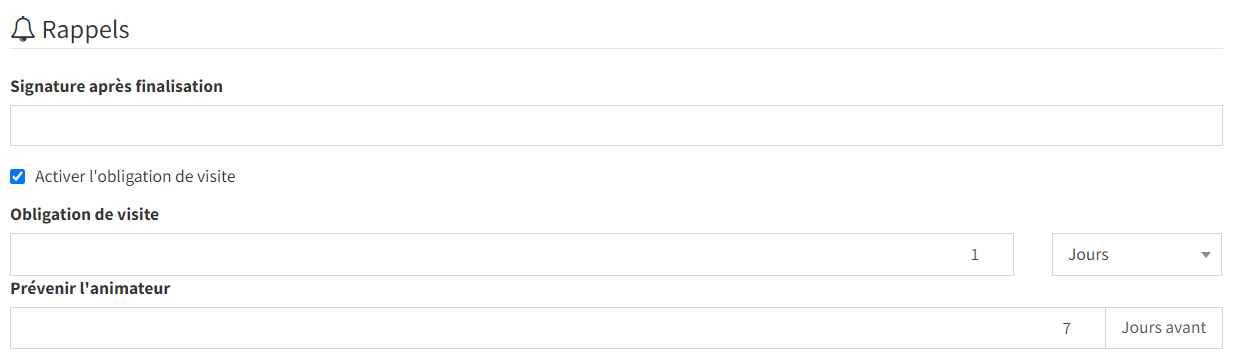1233x362 pixels.
Task: Click the Prévenir l'animateur number field
Action: tap(558, 328)
